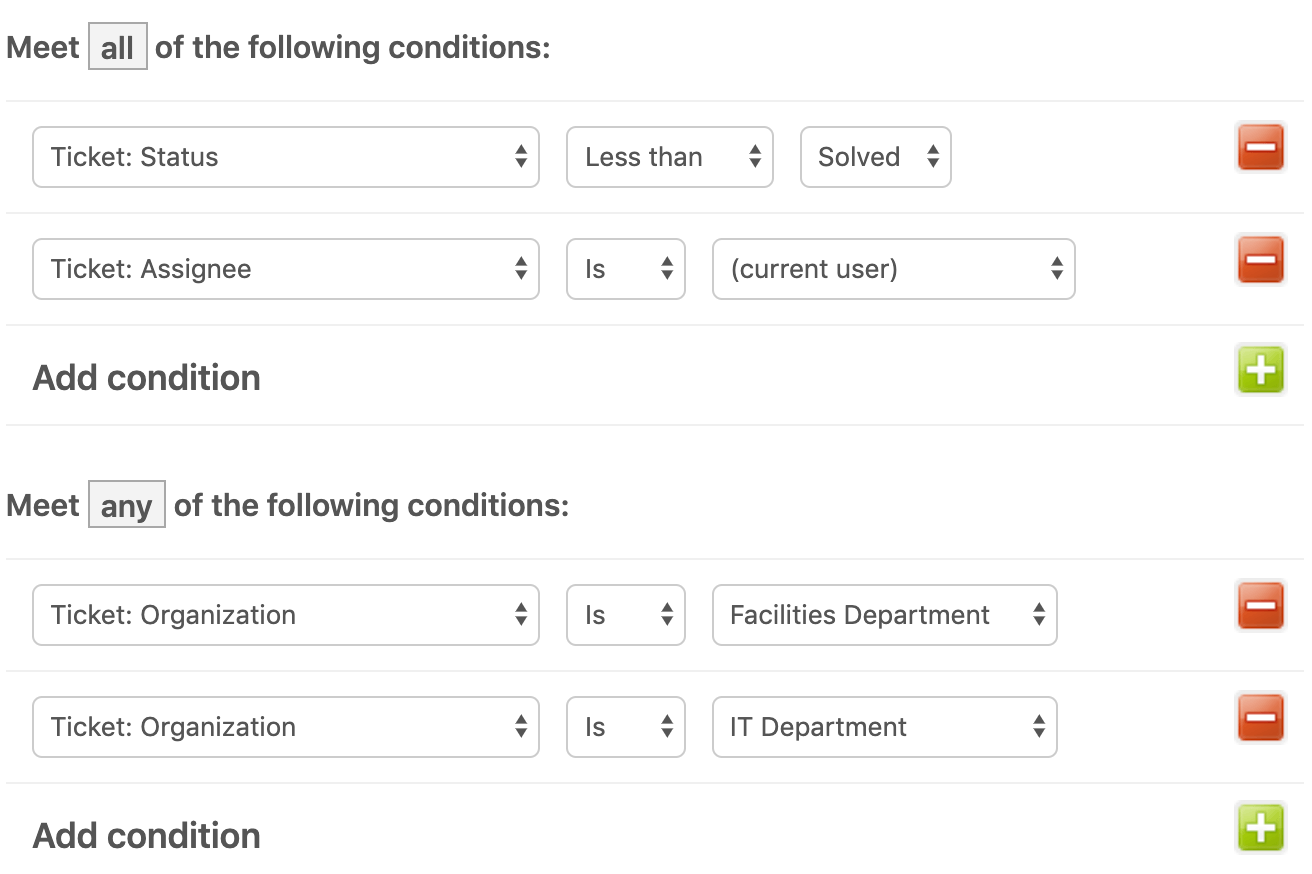
Task: Change Is operator for Facilities Department row
Action: pos(626,615)
